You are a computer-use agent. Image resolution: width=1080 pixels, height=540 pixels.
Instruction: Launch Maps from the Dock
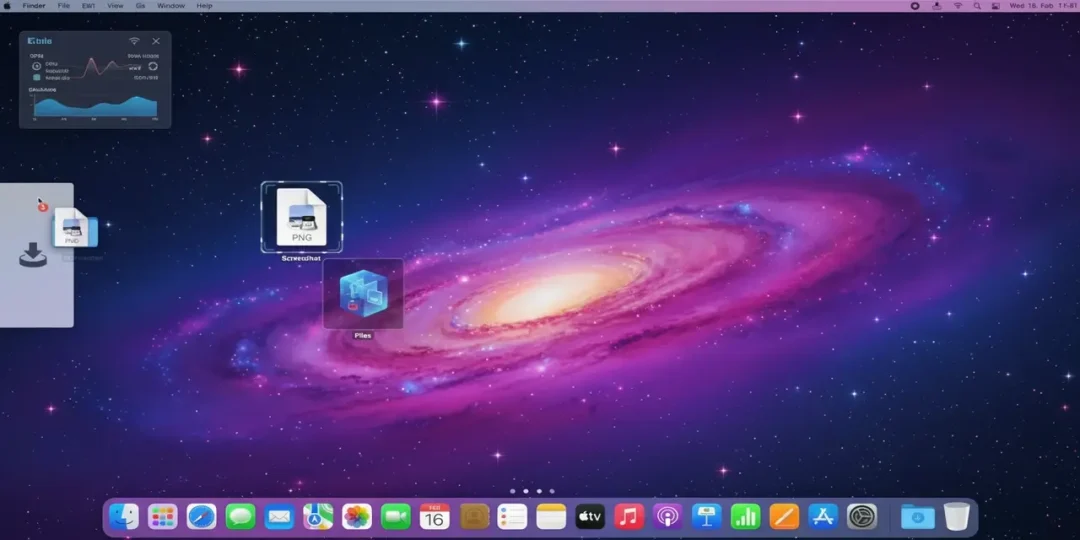(318, 517)
